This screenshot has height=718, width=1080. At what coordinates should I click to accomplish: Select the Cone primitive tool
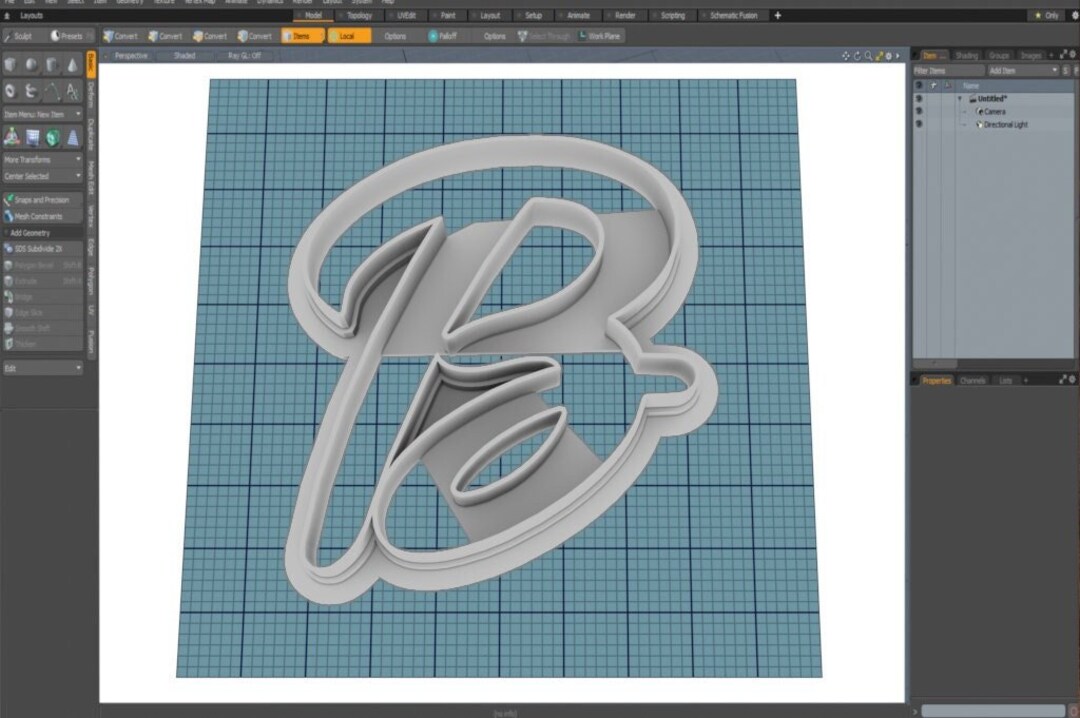pos(72,65)
